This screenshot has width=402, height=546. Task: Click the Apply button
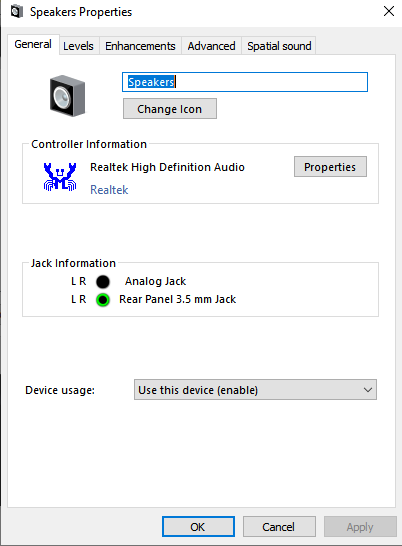pyautogui.click(x=360, y=527)
